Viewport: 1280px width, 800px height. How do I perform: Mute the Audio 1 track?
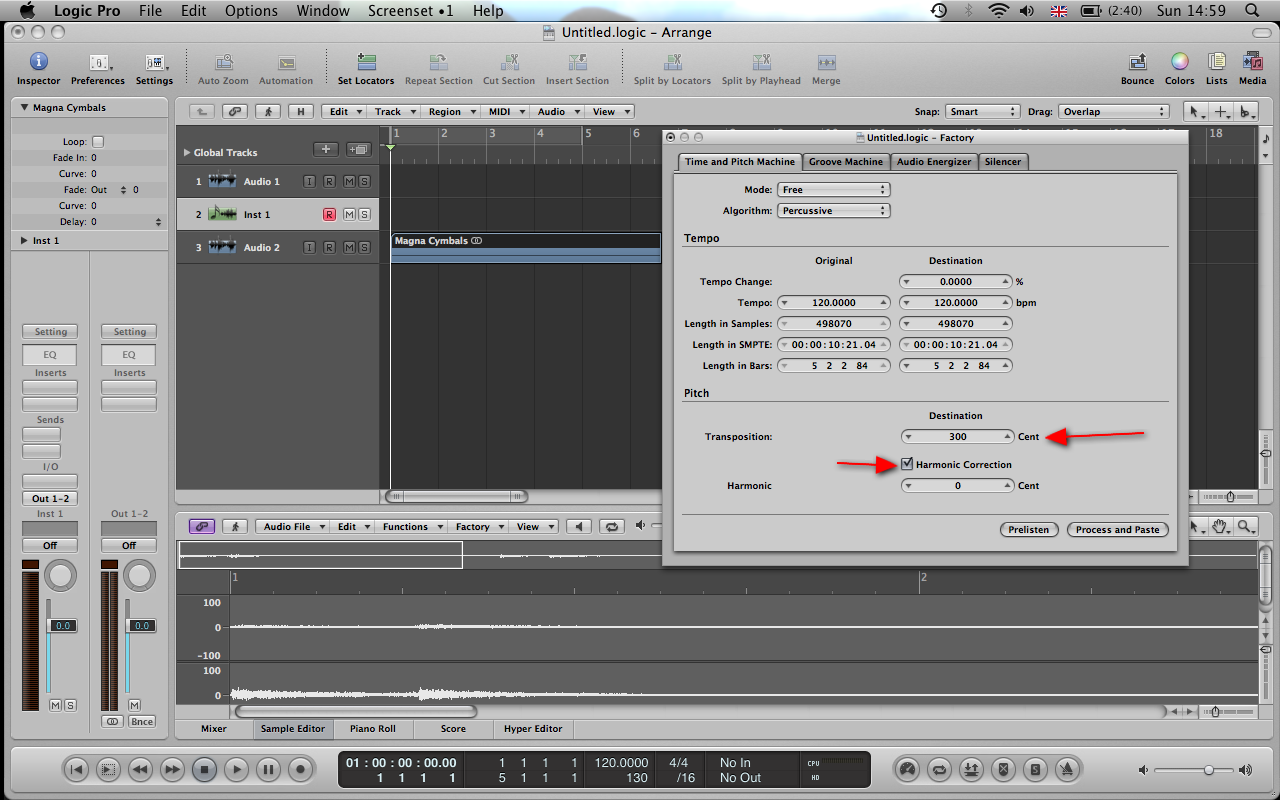349,181
